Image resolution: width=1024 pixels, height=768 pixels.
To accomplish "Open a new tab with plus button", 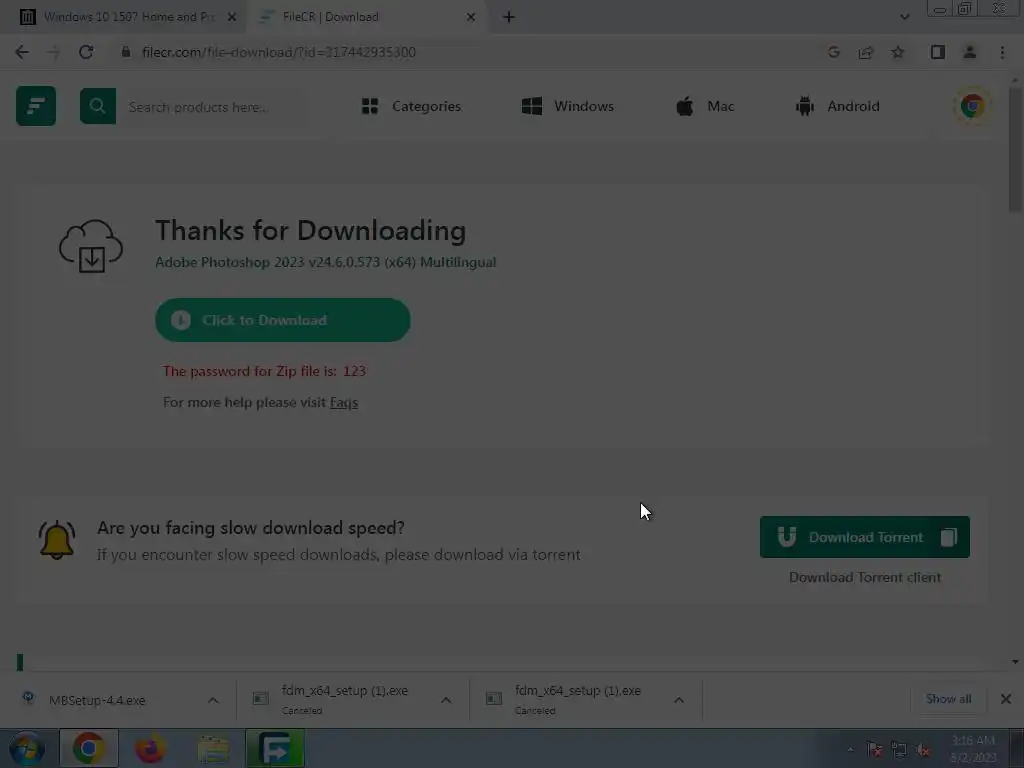I will (509, 17).
